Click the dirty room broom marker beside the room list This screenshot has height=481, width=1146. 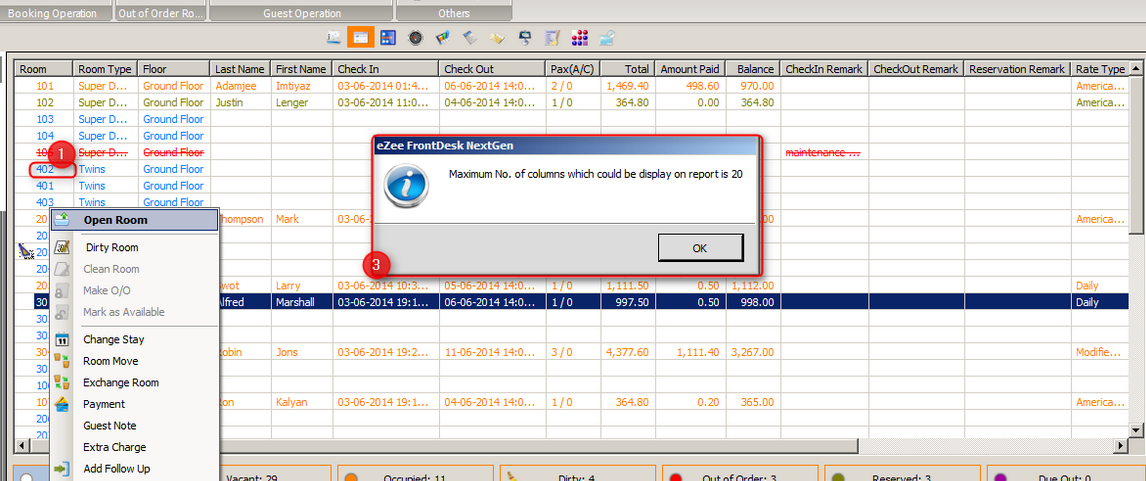[x=26, y=252]
